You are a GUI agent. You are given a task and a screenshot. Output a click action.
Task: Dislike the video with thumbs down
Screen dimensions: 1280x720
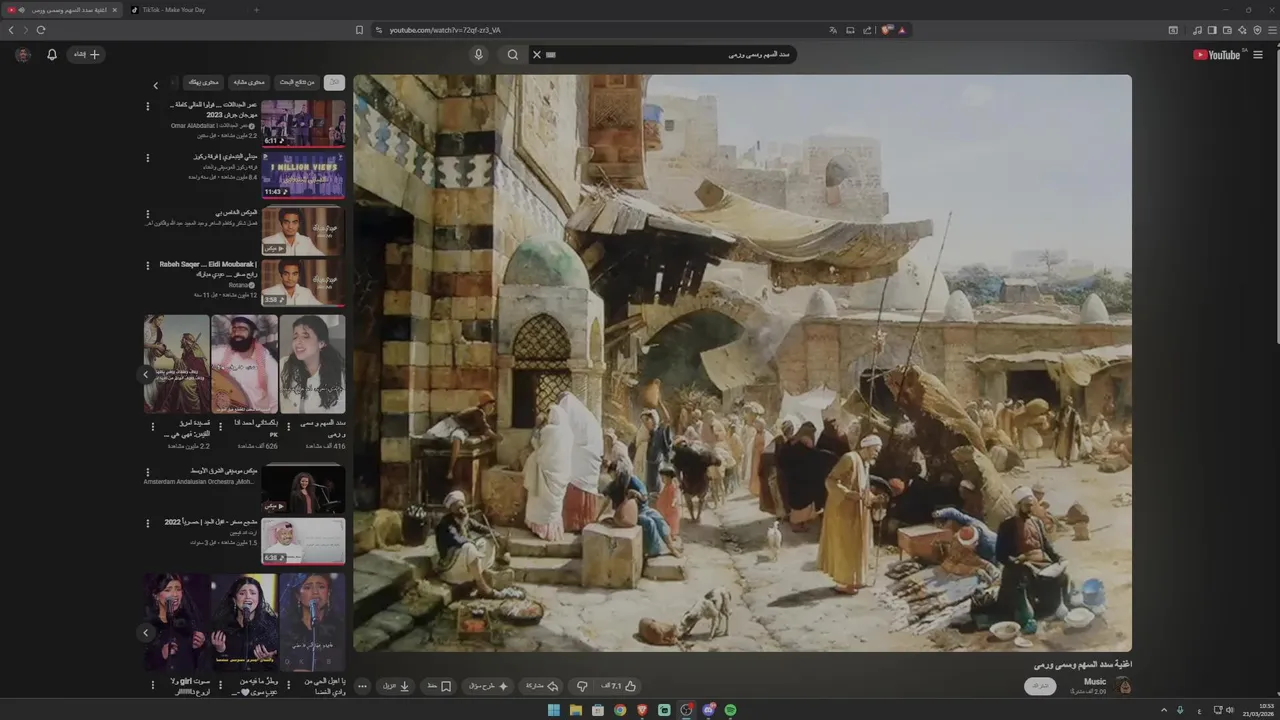coord(582,686)
